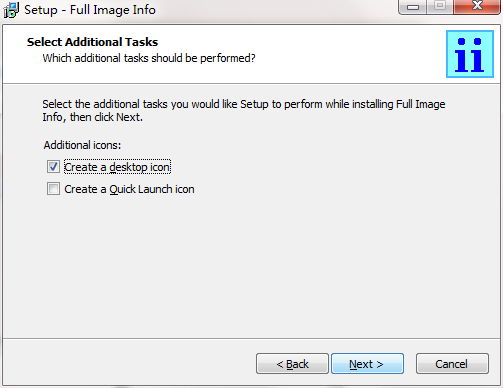This screenshot has height=388, width=503.
Task: Uncheck the desktop icon checkbox
Action: point(53,167)
